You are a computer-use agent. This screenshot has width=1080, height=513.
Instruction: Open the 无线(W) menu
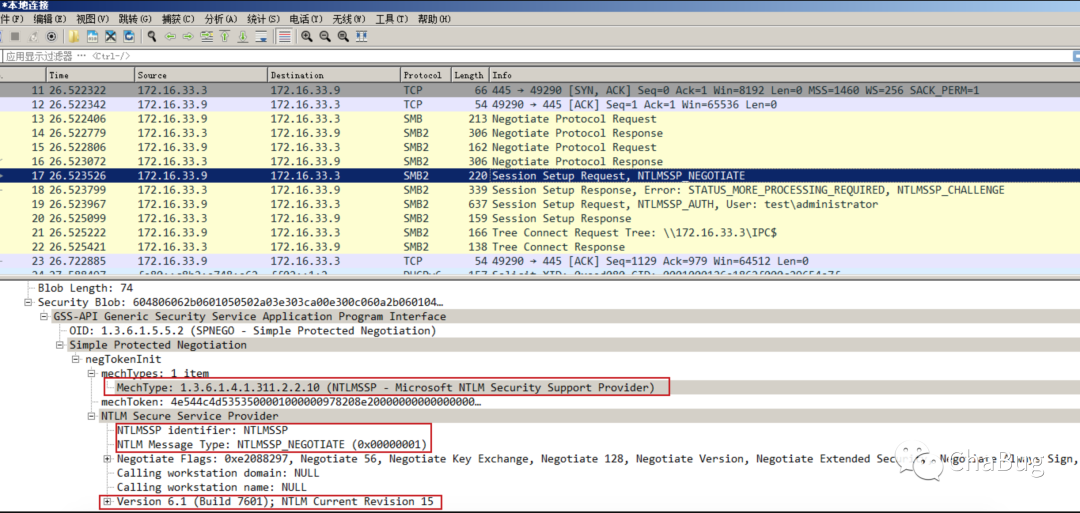click(349, 19)
